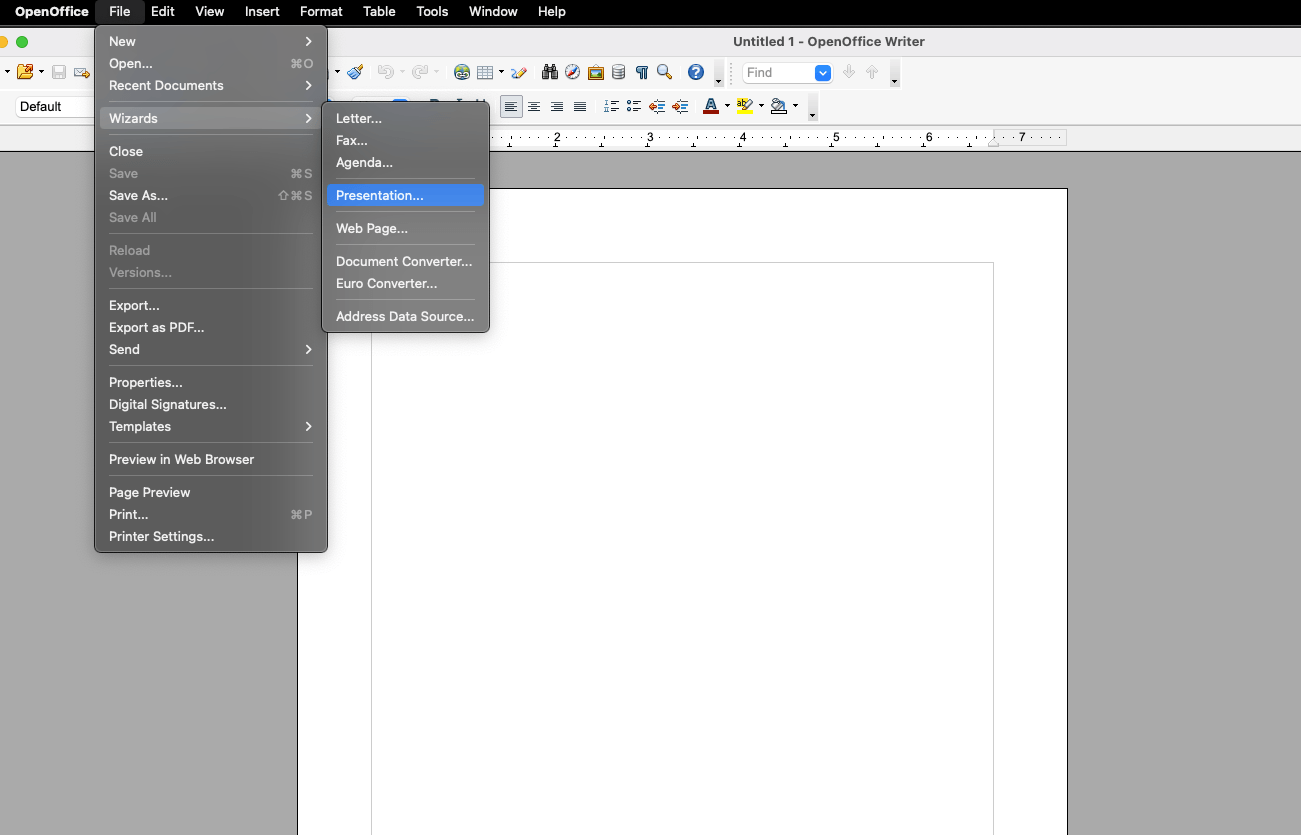Click the Increase Indent icon

click(x=681, y=106)
